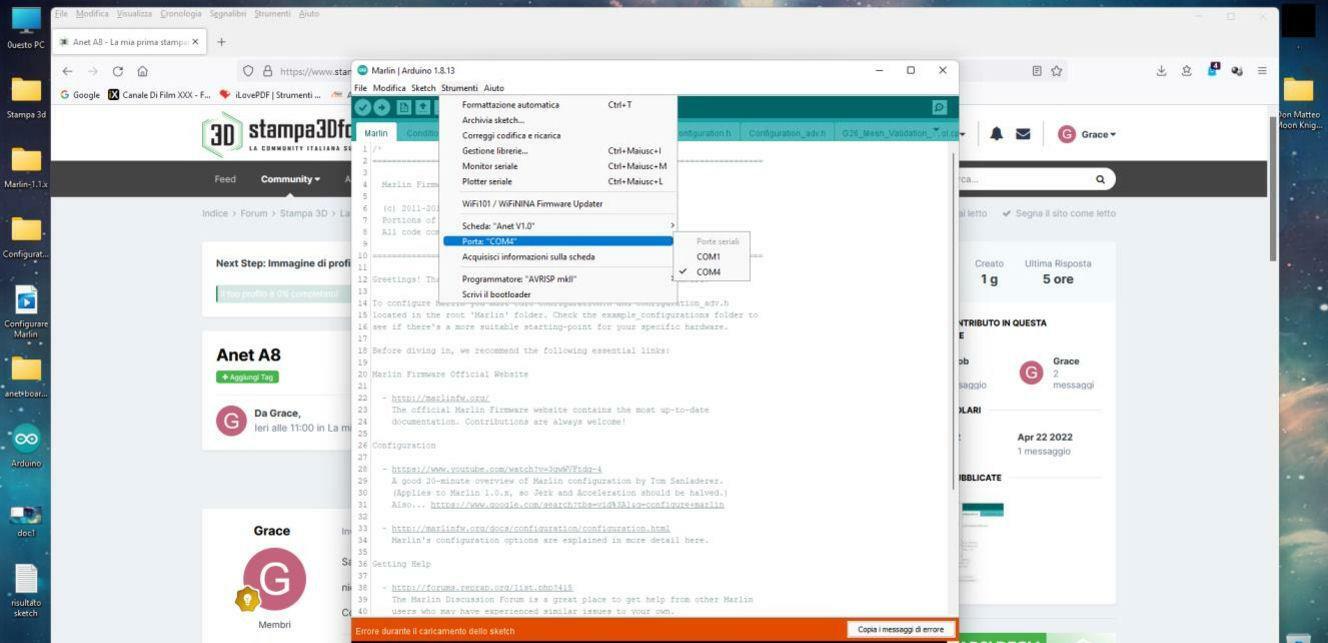Launch WiFi101 / WiFiNINA Firmware Updater
Image resolution: width=1328 pixels, height=643 pixels.
coord(558,204)
